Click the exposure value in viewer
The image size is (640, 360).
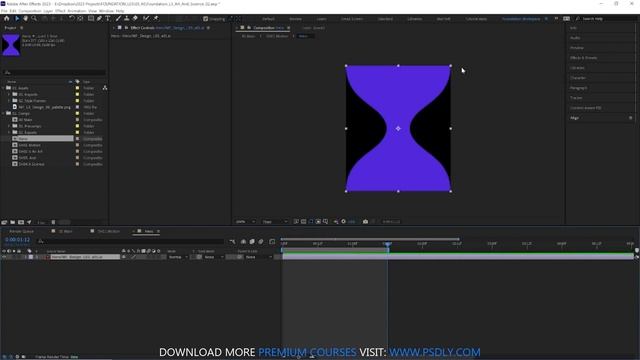(351, 221)
